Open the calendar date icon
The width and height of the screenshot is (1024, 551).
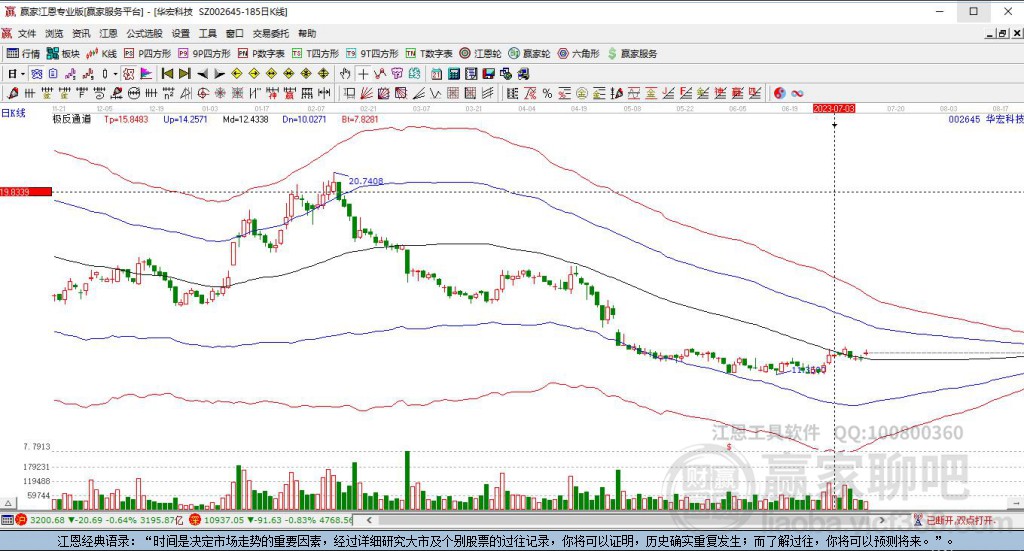tap(436, 74)
